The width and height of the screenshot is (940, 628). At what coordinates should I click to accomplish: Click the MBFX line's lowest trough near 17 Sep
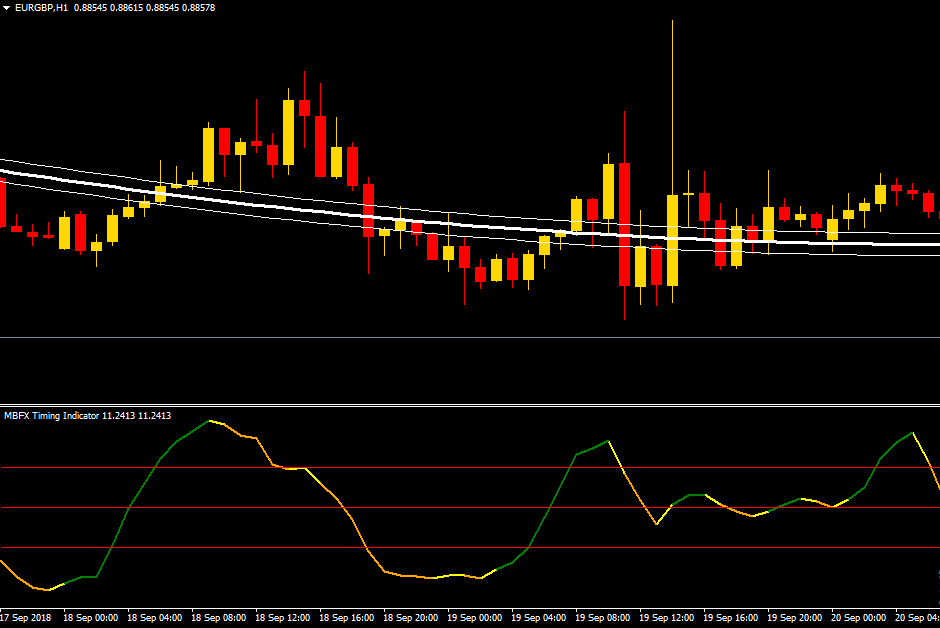click(46, 590)
